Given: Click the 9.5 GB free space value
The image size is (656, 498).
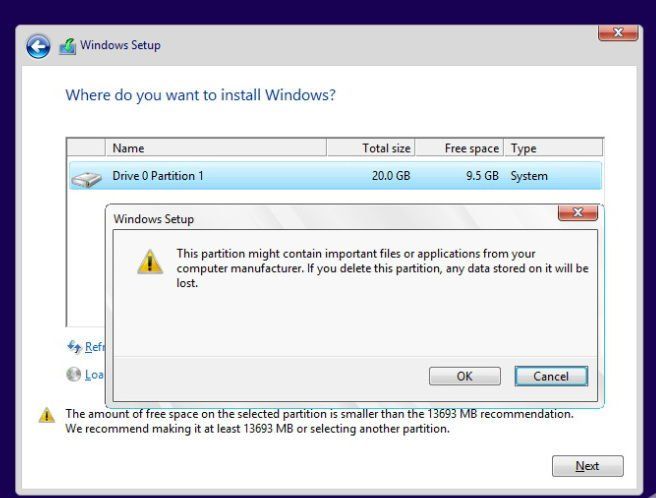Looking at the screenshot, I should click(482, 176).
